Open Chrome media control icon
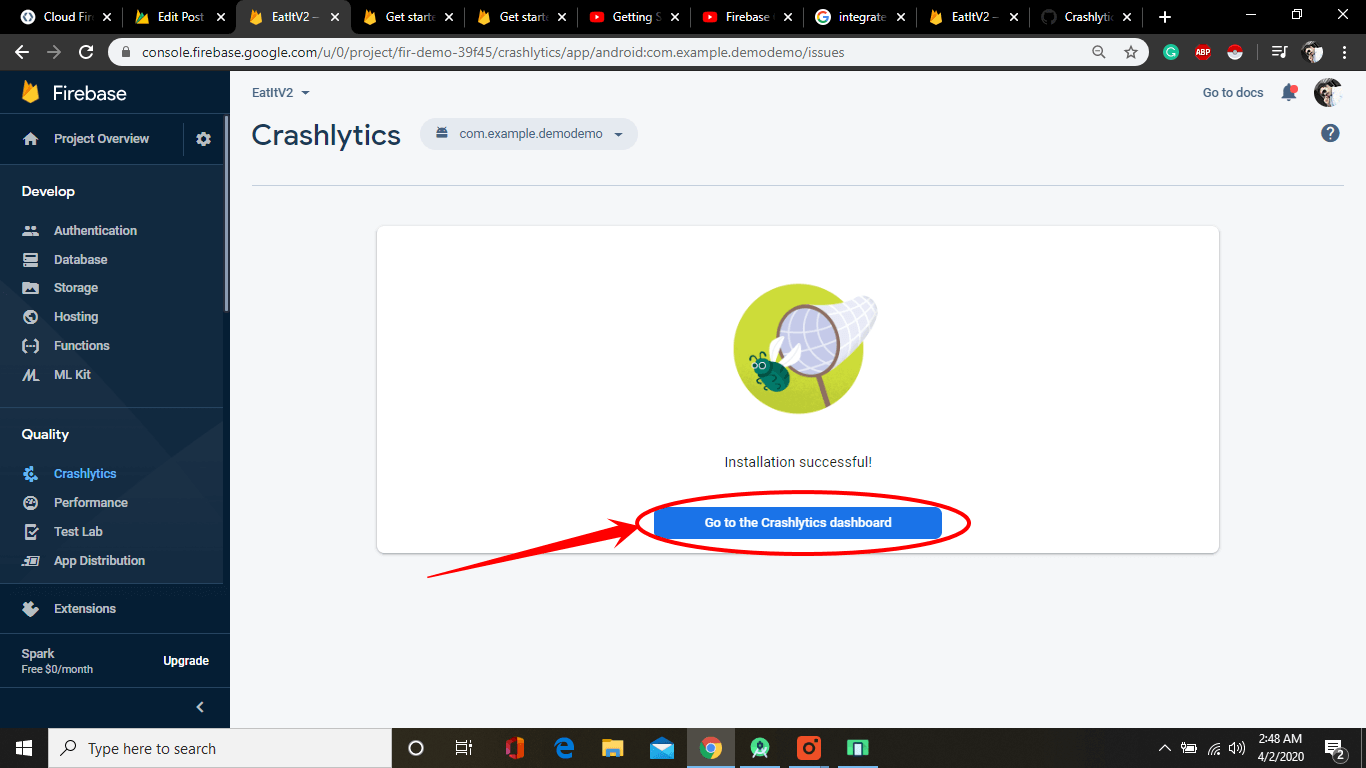Image resolution: width=1366 pixels, height=768 pixels. point(1279,52)
